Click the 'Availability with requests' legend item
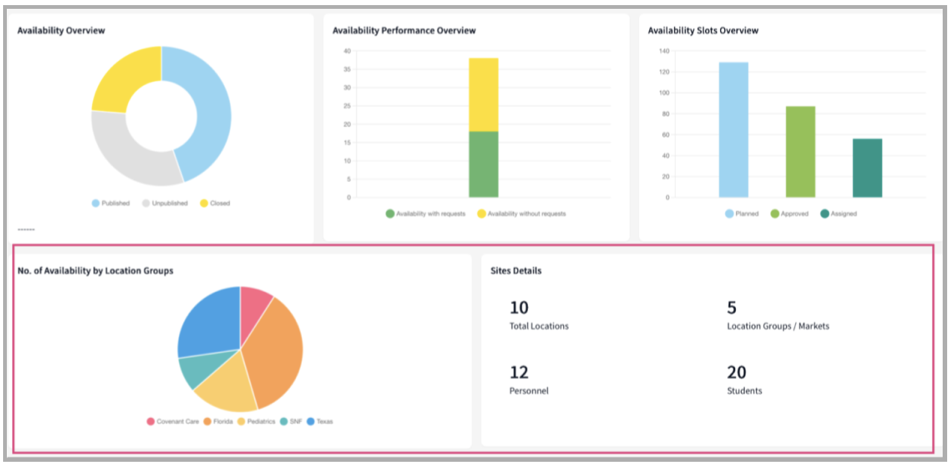This screenshot has width=950, height=468. [426, 213]
